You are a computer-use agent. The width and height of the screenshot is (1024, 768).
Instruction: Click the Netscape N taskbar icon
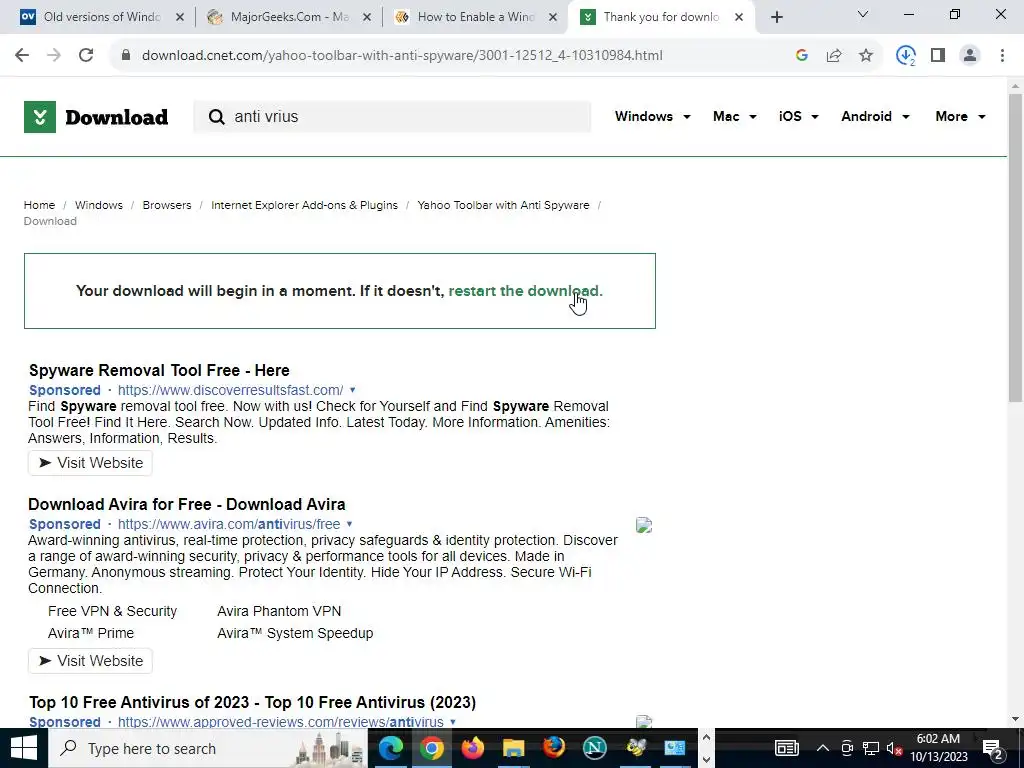[594, 748]
